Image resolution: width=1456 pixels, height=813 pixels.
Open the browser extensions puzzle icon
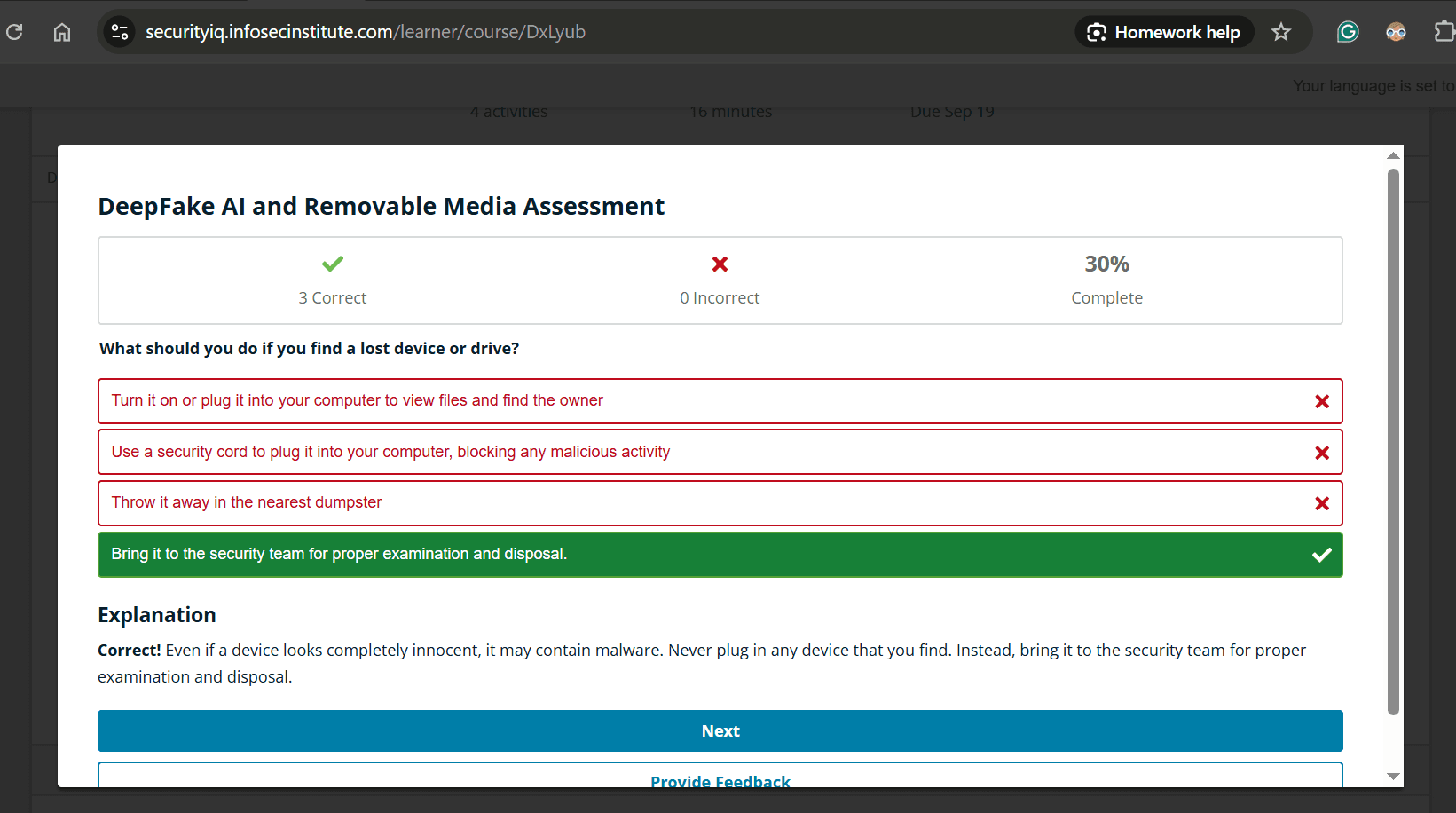[1443, 32]
